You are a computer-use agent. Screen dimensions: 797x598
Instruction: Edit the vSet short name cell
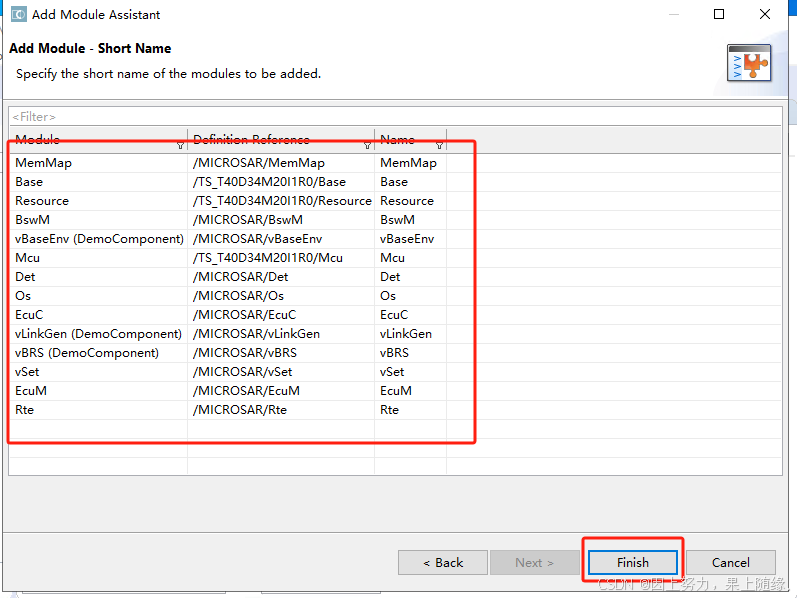(x=411, y=372)
